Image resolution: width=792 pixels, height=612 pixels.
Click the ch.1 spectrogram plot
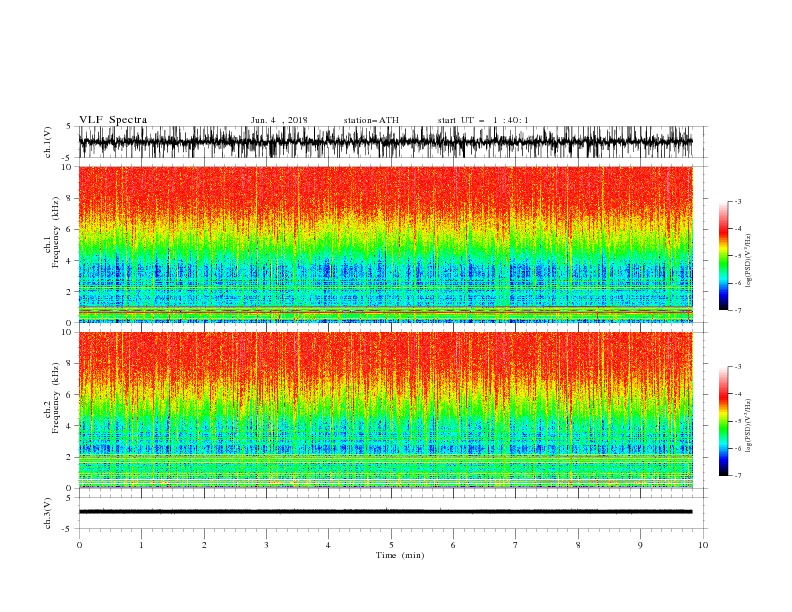click(385, 244)
